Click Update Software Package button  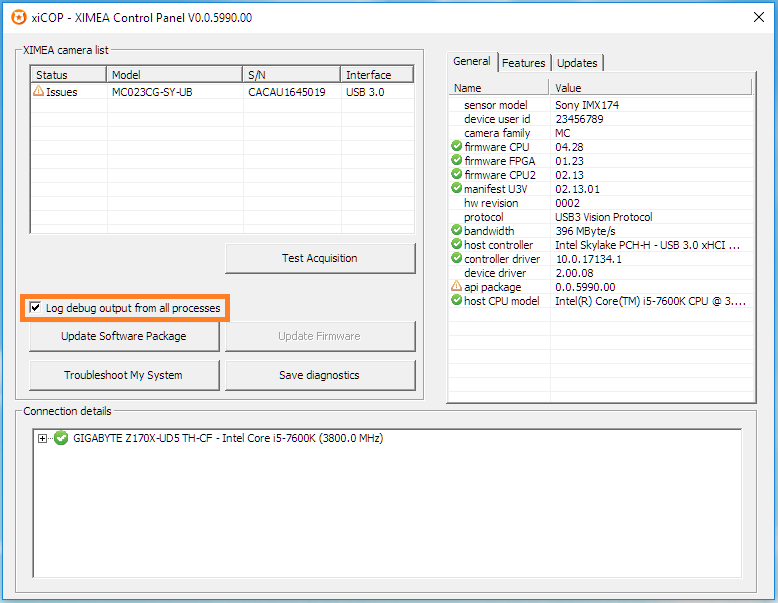(124, 336)
